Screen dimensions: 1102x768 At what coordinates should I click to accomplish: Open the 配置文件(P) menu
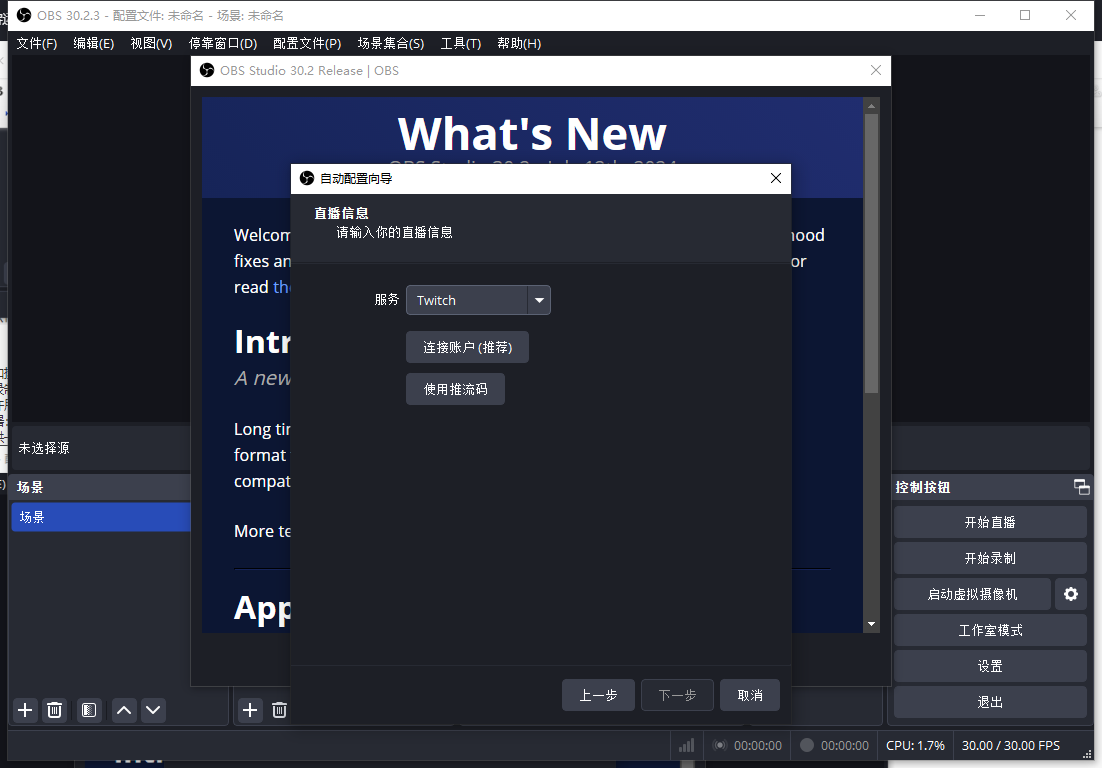click(x=307, y=44)
